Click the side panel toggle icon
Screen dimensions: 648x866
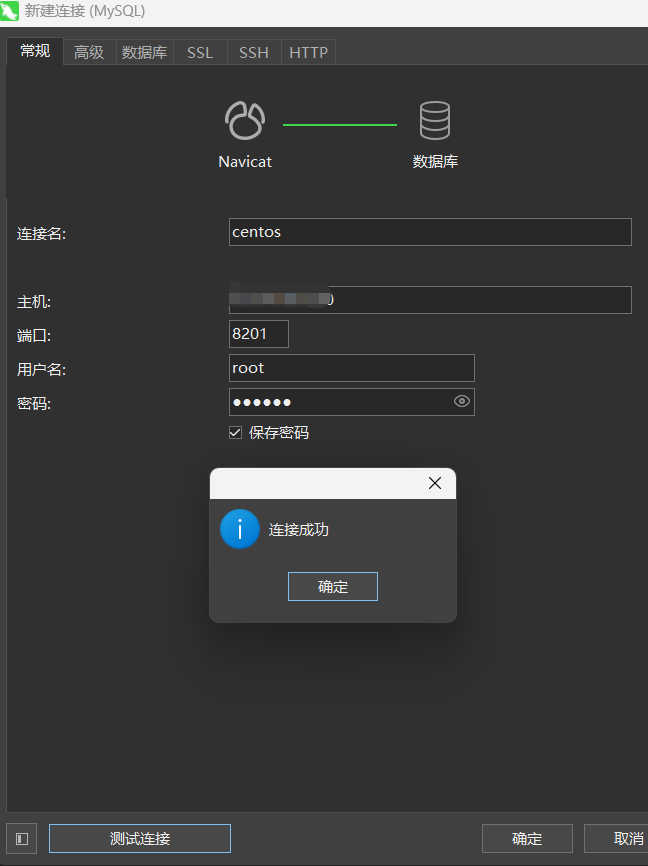(22, 839)
